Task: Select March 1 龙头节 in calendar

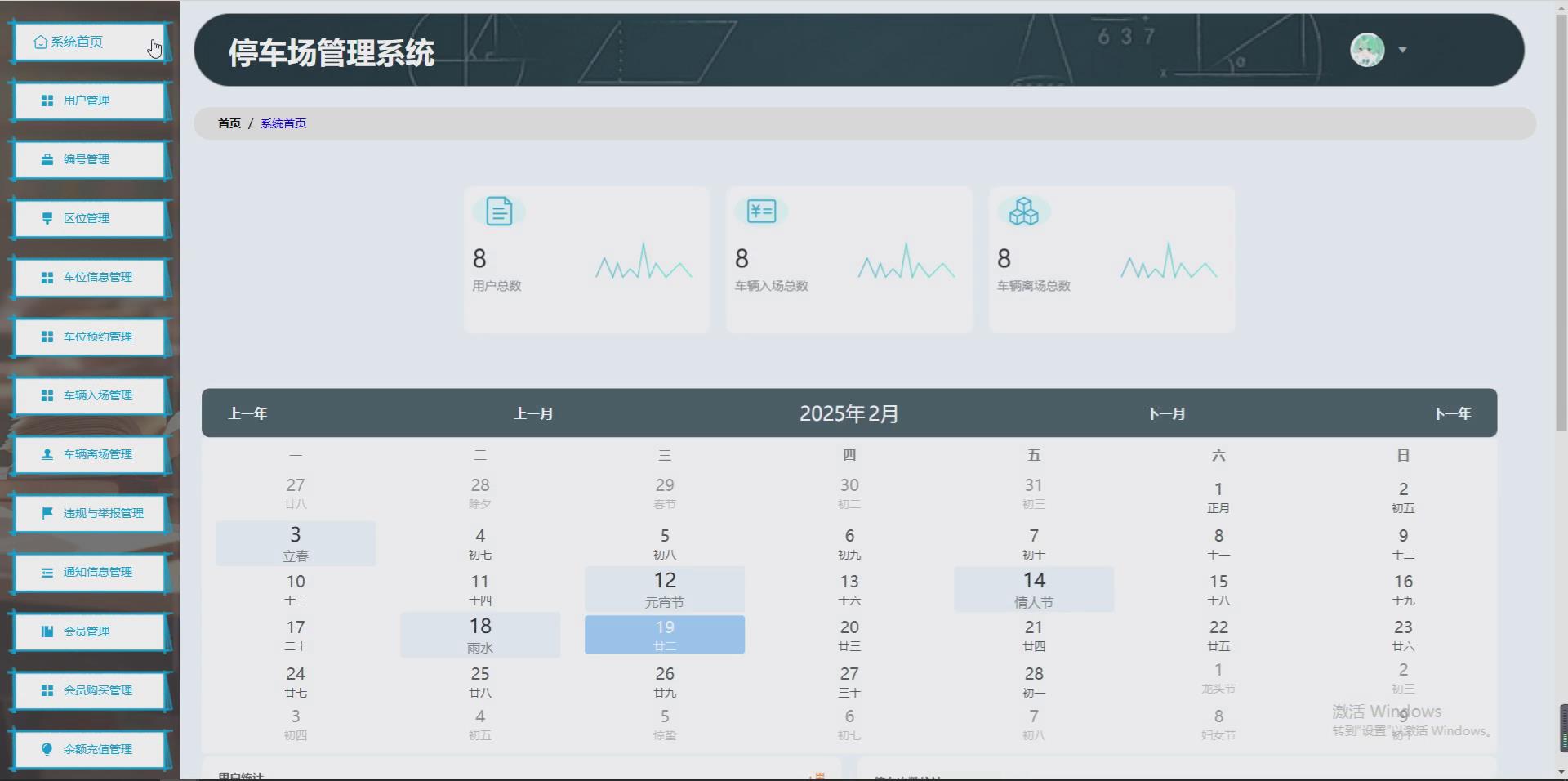Action: coord(1218,678)
